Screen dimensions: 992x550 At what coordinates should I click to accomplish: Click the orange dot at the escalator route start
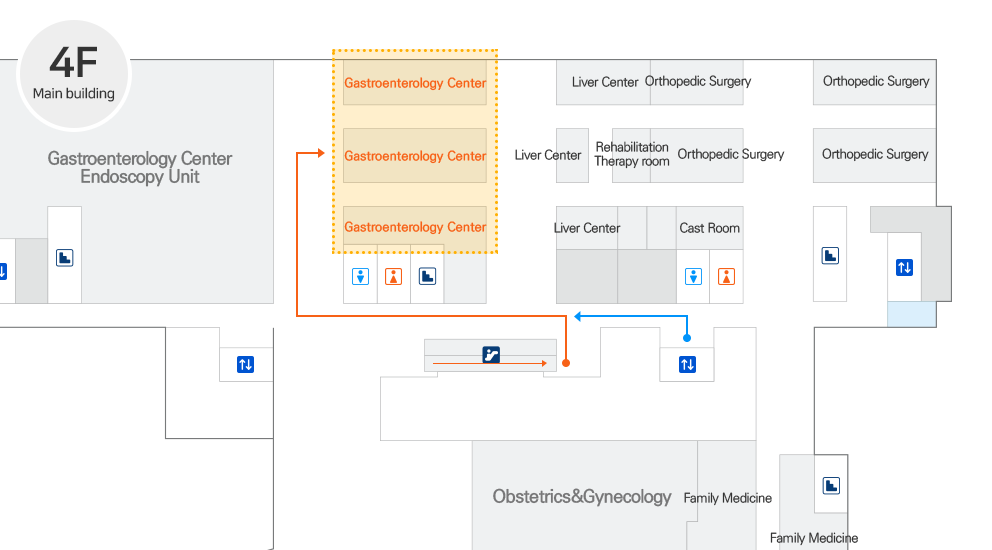tap(566, 364)
